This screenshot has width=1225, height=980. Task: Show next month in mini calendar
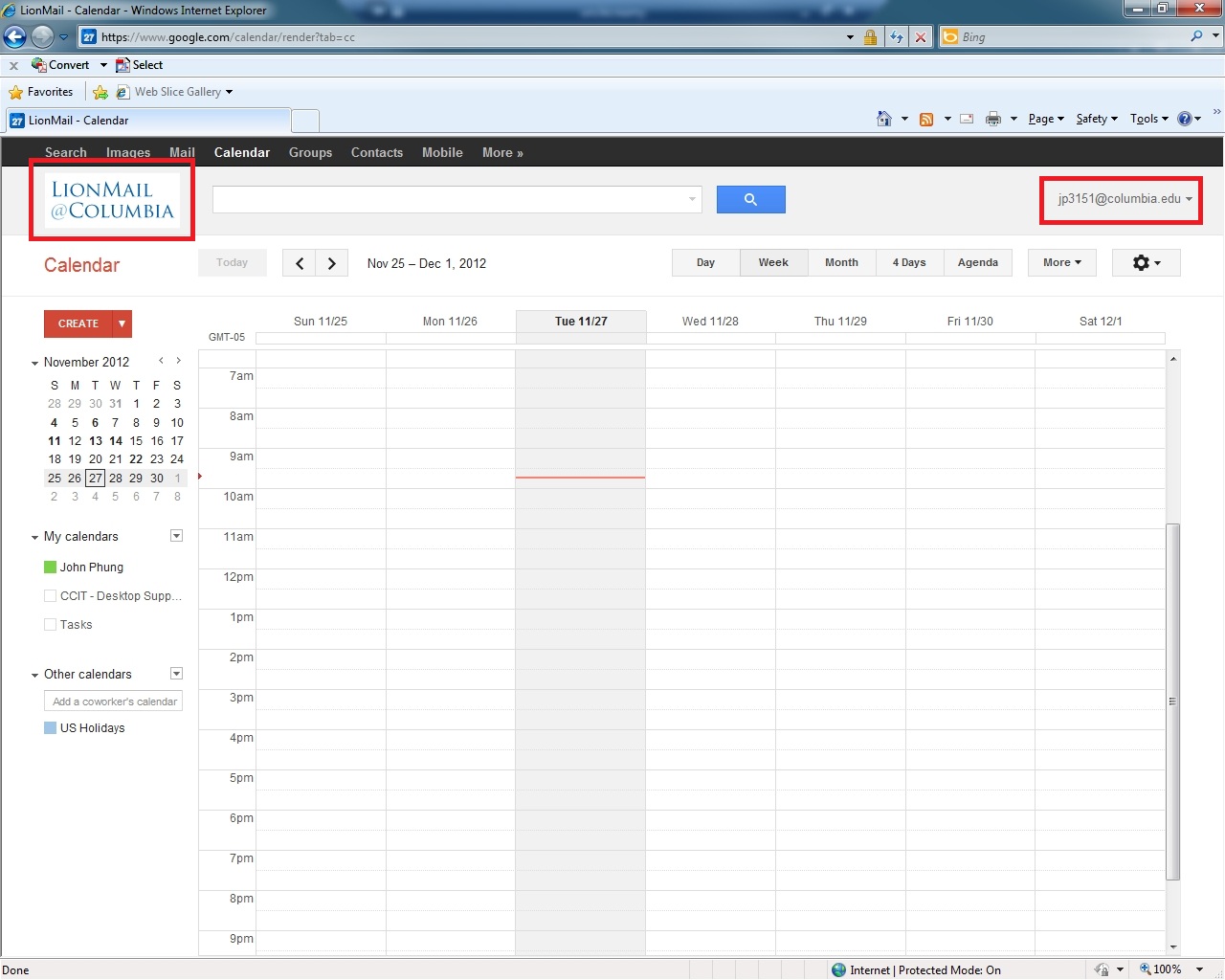pos(178,361)
